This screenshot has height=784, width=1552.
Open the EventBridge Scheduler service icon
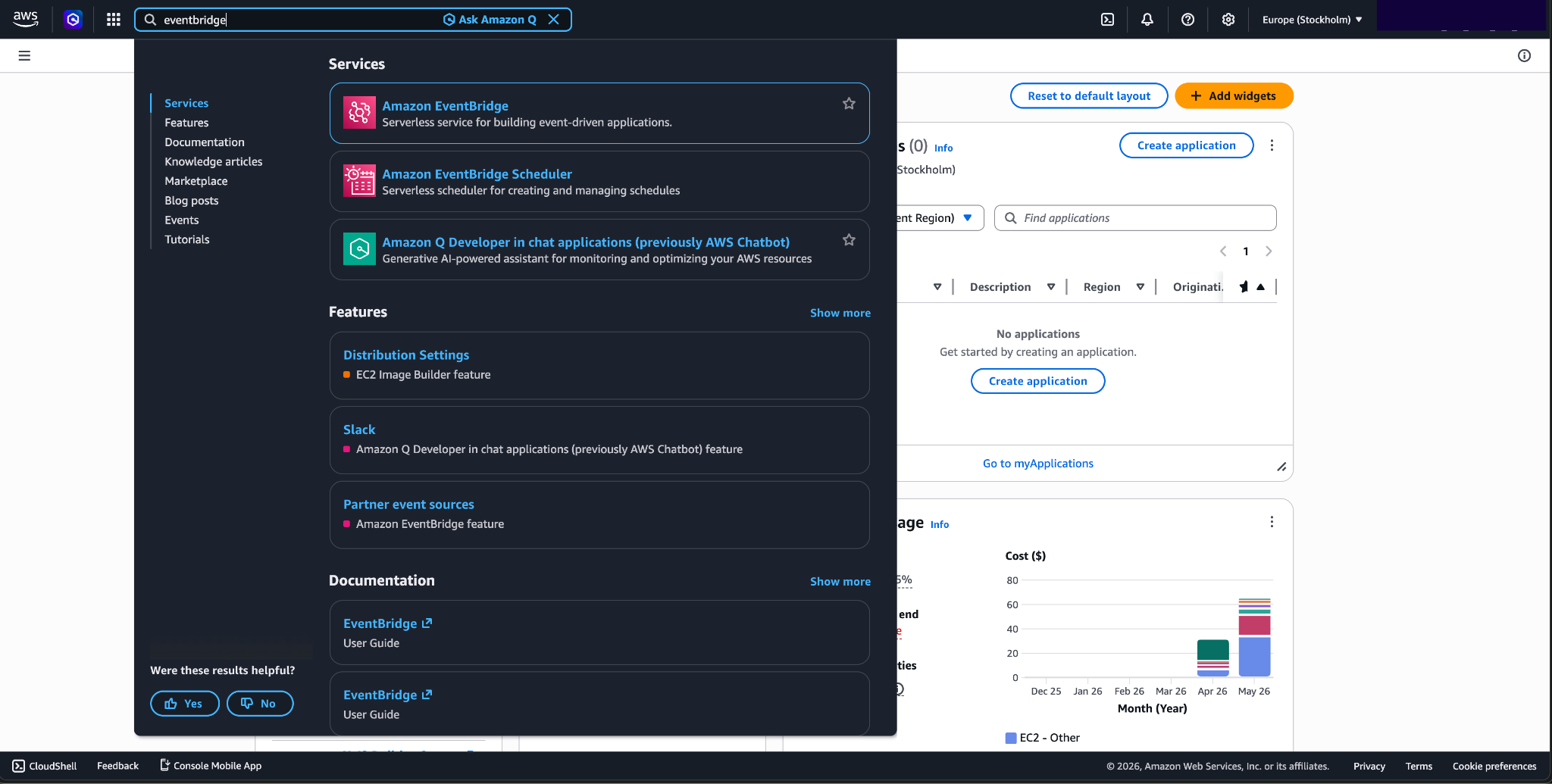[x=359, y=181]
